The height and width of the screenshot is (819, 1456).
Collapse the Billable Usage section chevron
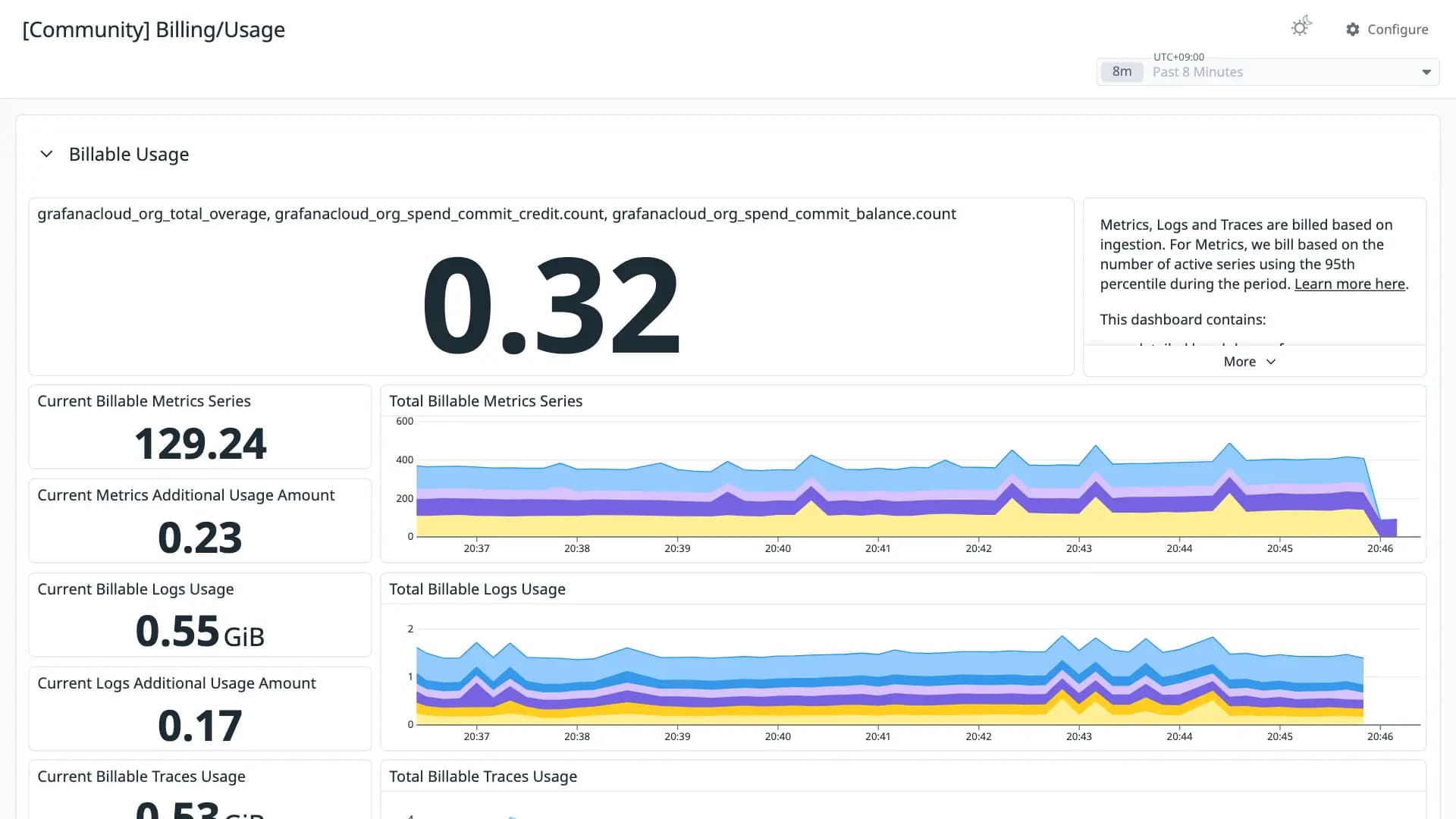click(46, 154)
